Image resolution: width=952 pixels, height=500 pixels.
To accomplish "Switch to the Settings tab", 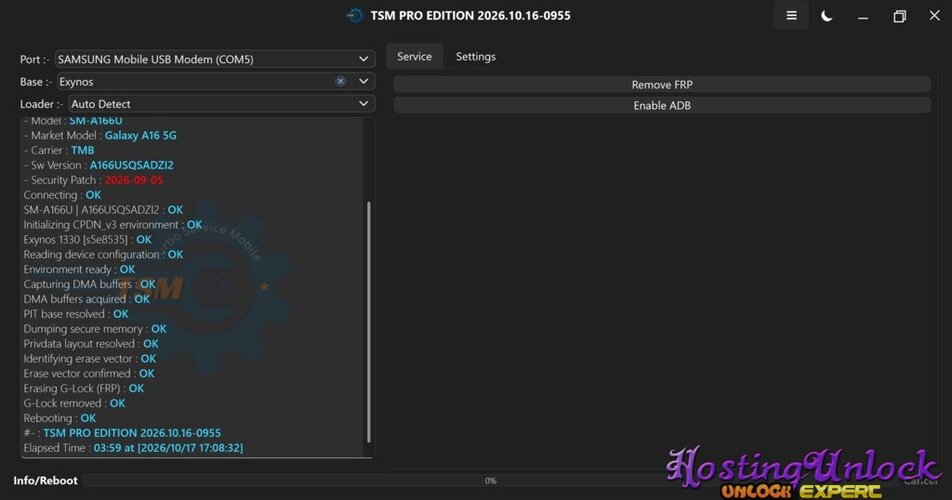I will [475, 56].
